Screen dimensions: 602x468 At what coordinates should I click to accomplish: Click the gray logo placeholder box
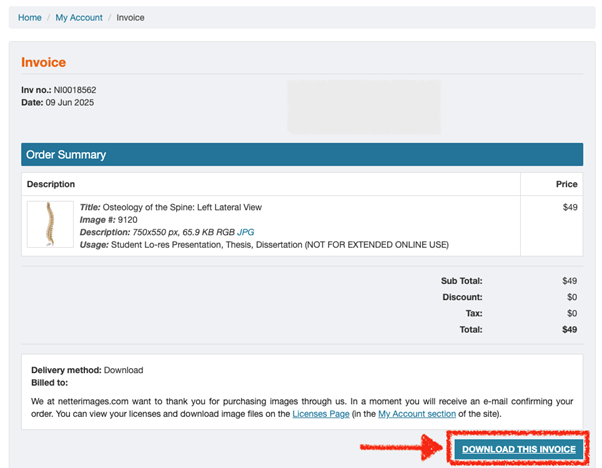click(x=363, y=107)
